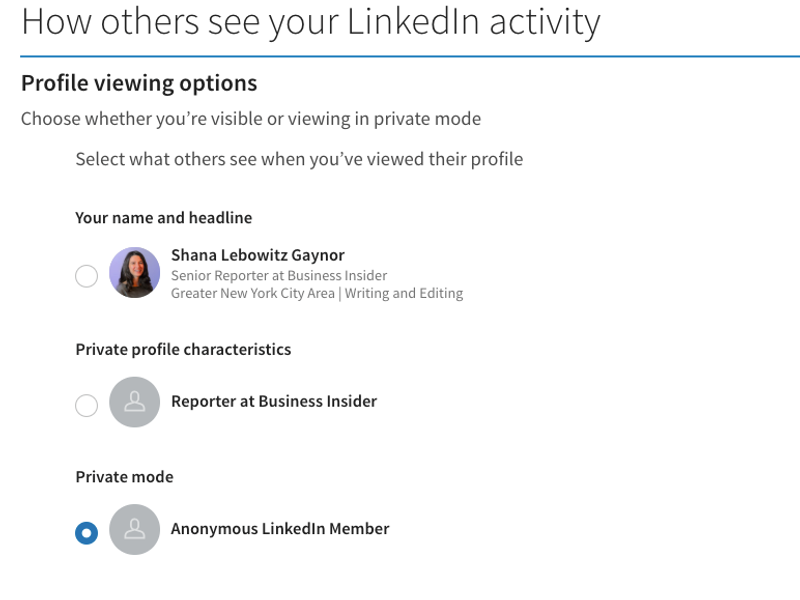The width and height of the screenshot is (800, 600).
Task: Click the Choose whether you're visible description
Action: click(251, 119)
